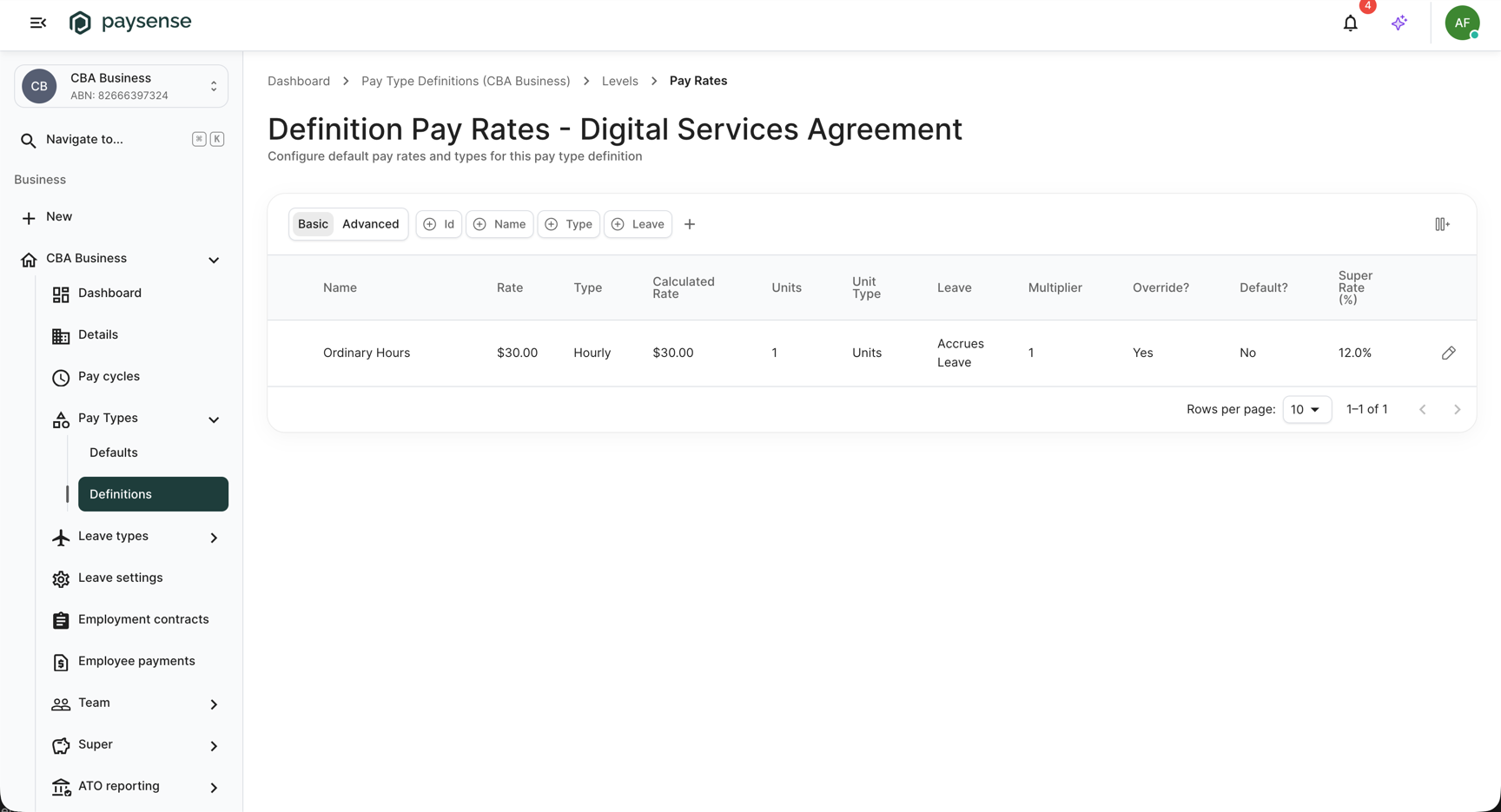
Task: Add the Type filter chip
Action: coord(569,224)
